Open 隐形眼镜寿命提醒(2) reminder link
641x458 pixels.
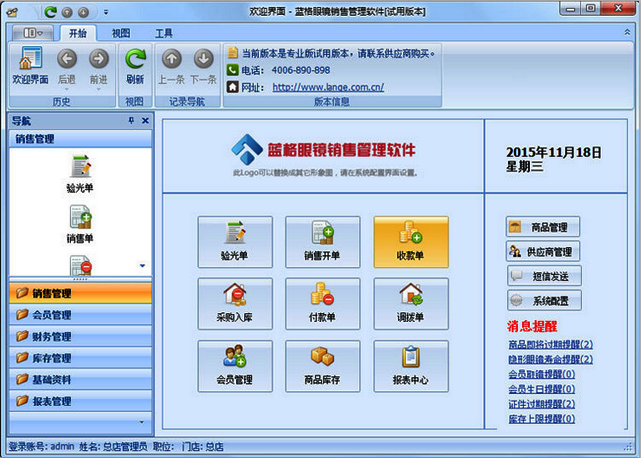550,359
